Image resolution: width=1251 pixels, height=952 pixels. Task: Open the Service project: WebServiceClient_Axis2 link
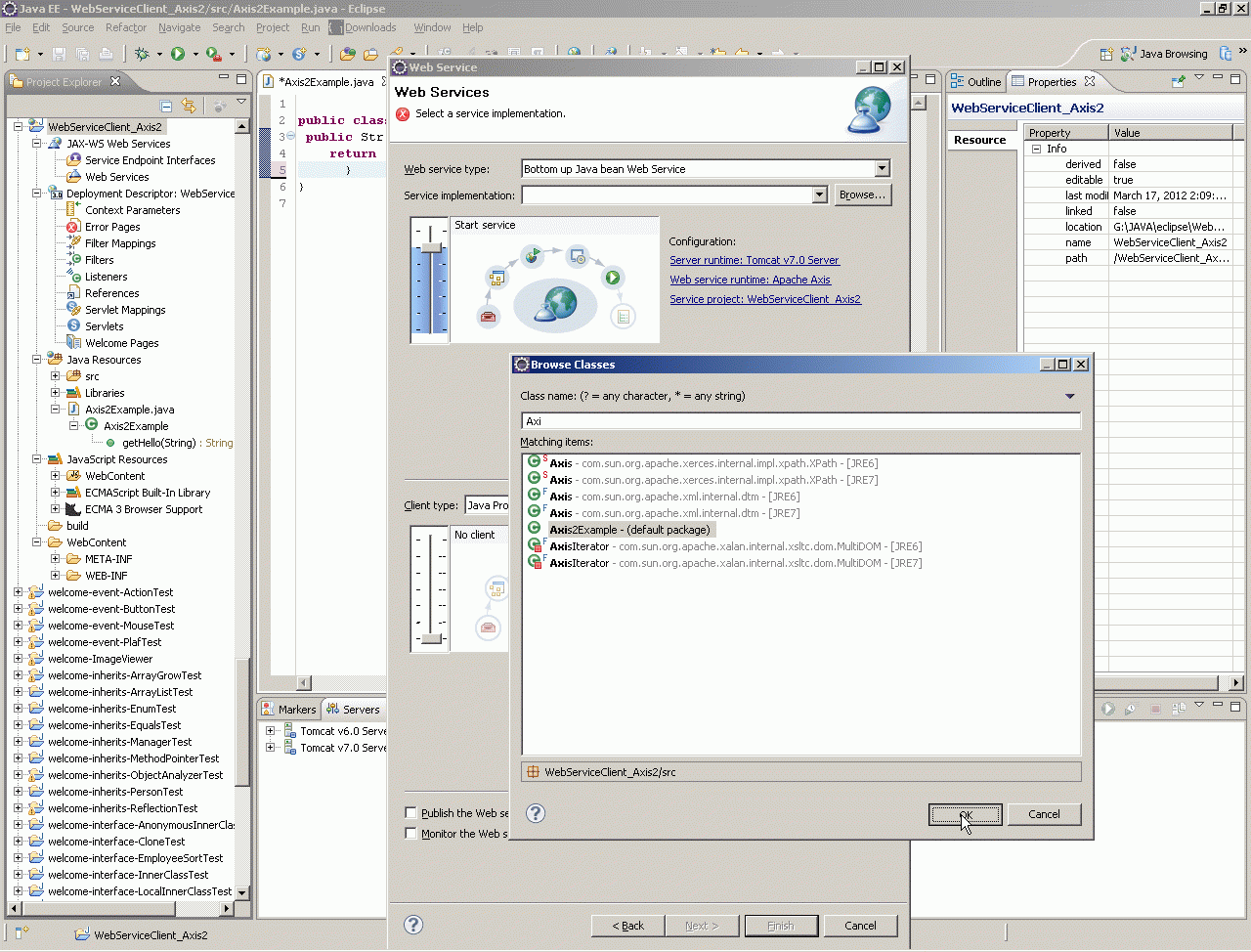[x=765, y=299]
